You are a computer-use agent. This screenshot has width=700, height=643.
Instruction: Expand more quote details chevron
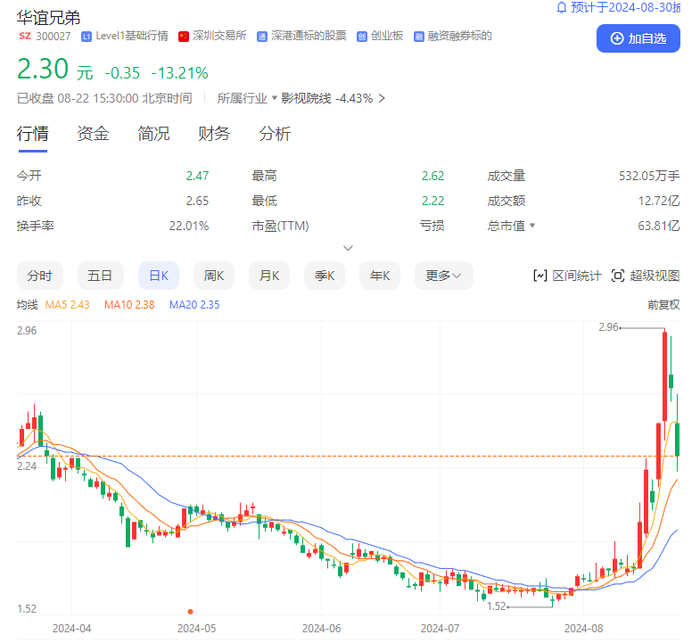[x=348, y=248]
